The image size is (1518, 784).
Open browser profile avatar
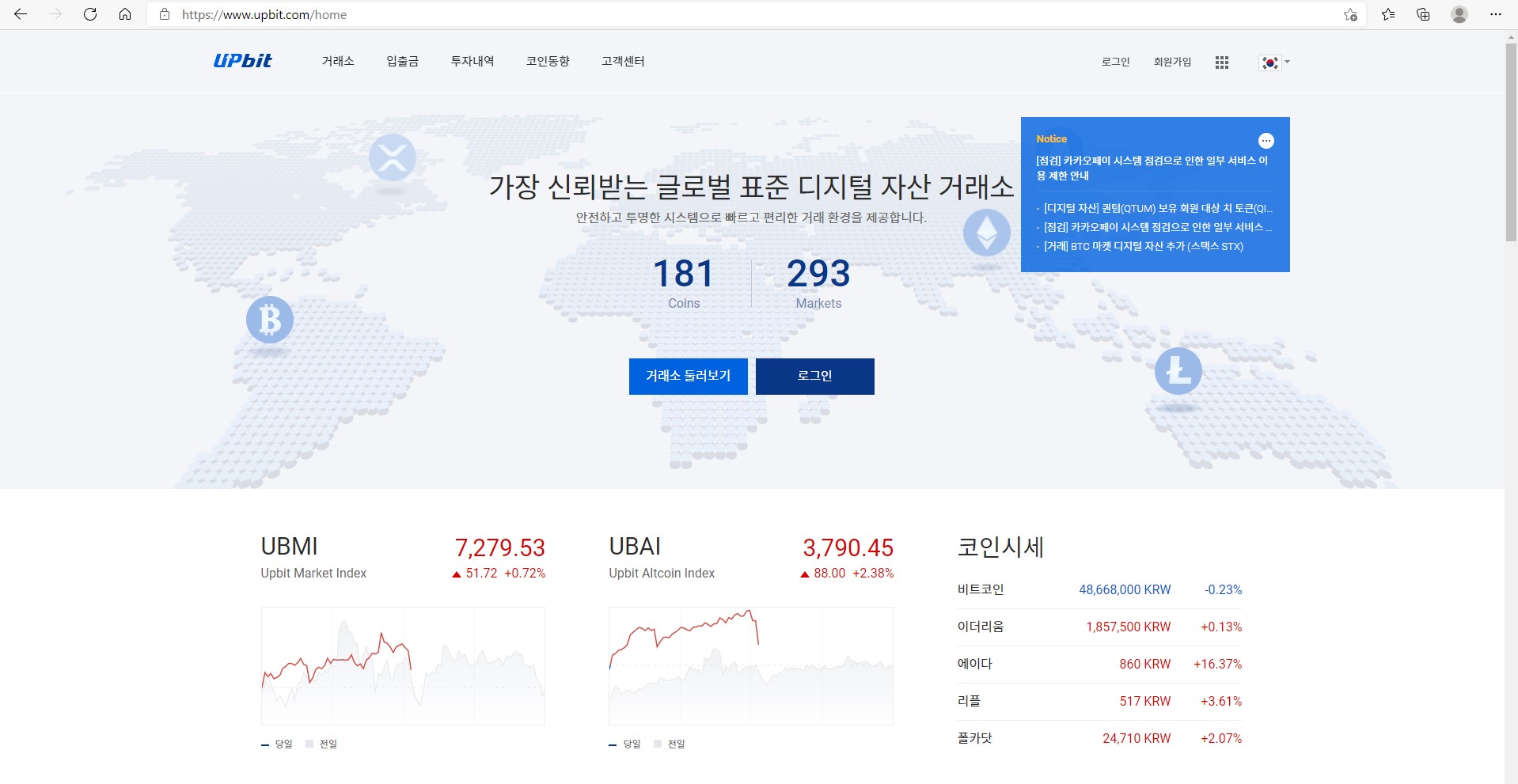click(1459, 14)
